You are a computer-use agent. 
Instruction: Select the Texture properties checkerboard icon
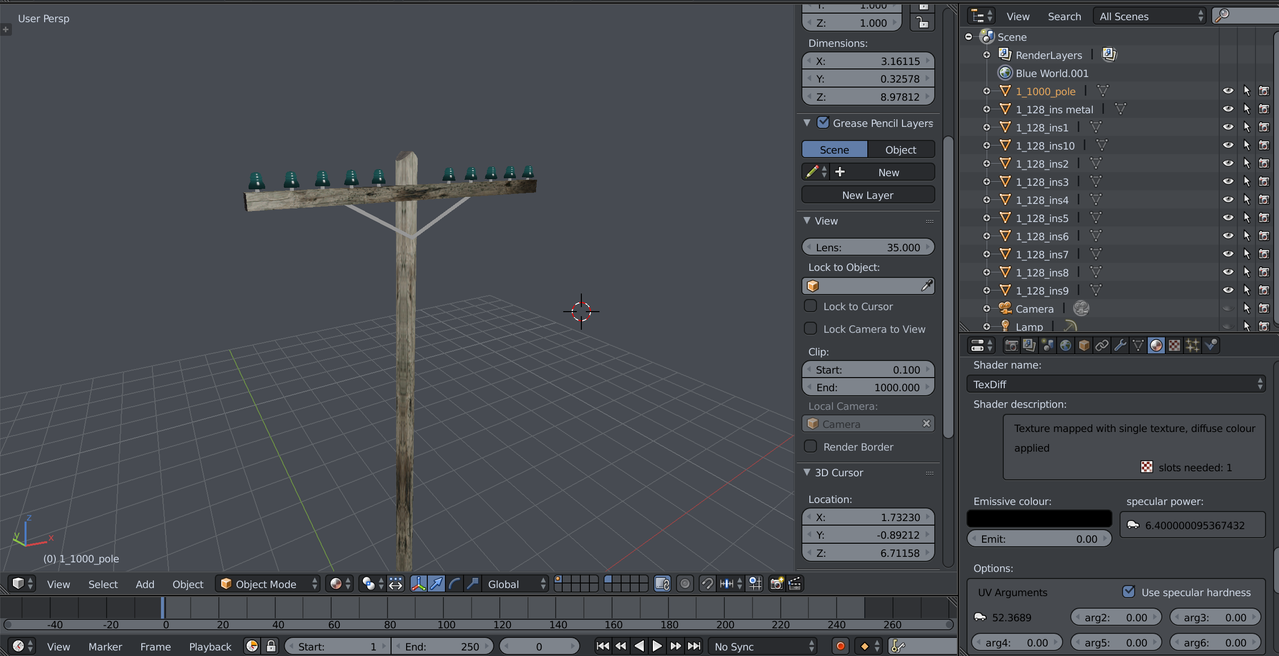(x=1174, y=346)
